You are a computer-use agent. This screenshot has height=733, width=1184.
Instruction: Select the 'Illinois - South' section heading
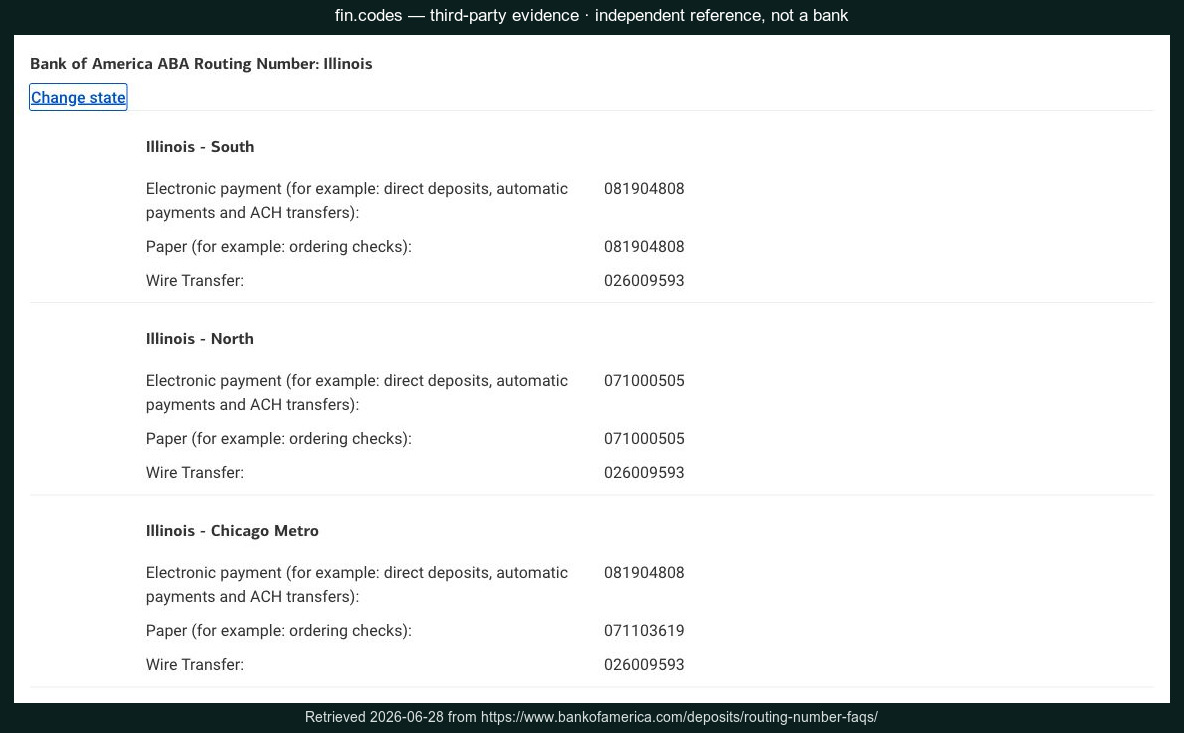pyautogui.click(x=199, y=146)
